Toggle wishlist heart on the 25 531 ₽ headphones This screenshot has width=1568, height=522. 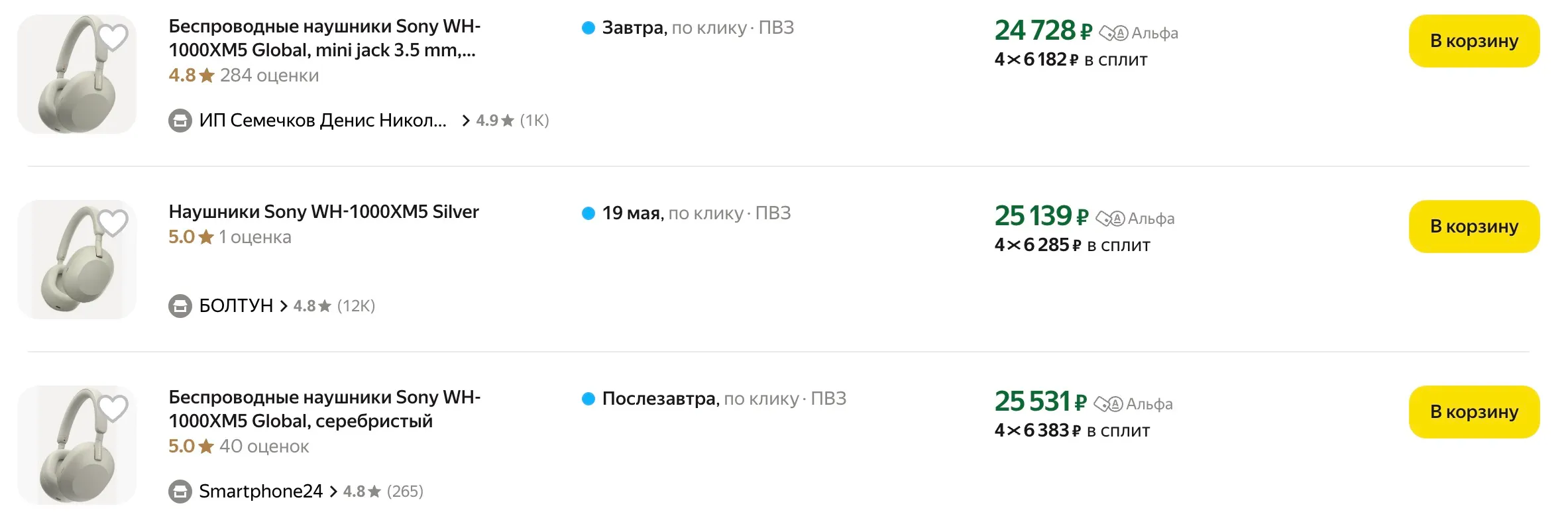(113, 409)
